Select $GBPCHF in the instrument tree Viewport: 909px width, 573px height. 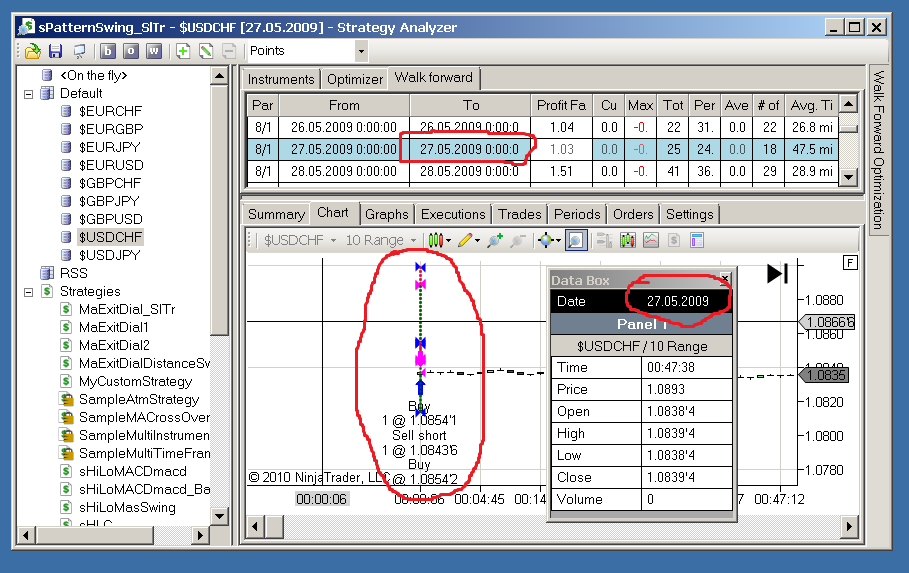click(110, 183)
